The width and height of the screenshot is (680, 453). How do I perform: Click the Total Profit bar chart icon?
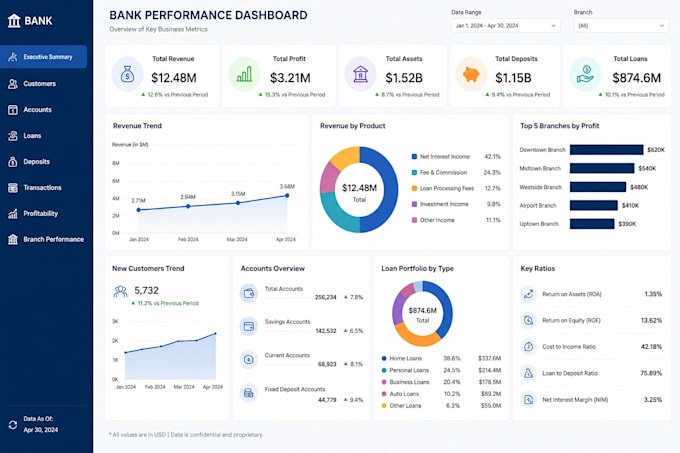tap(244, 74)
